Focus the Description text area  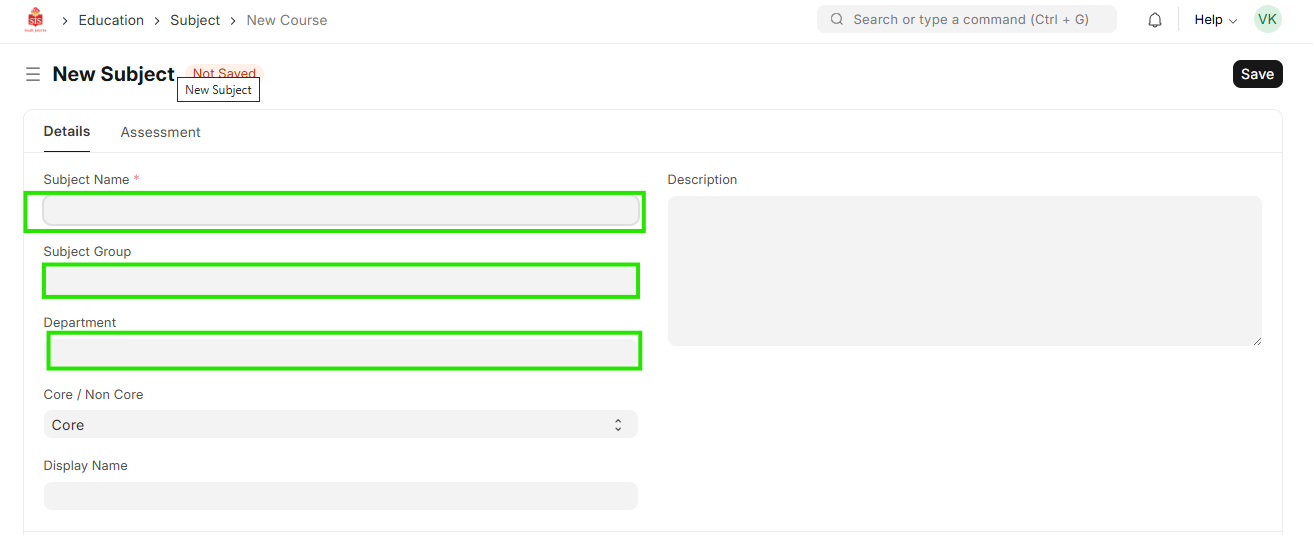(964, 270)
